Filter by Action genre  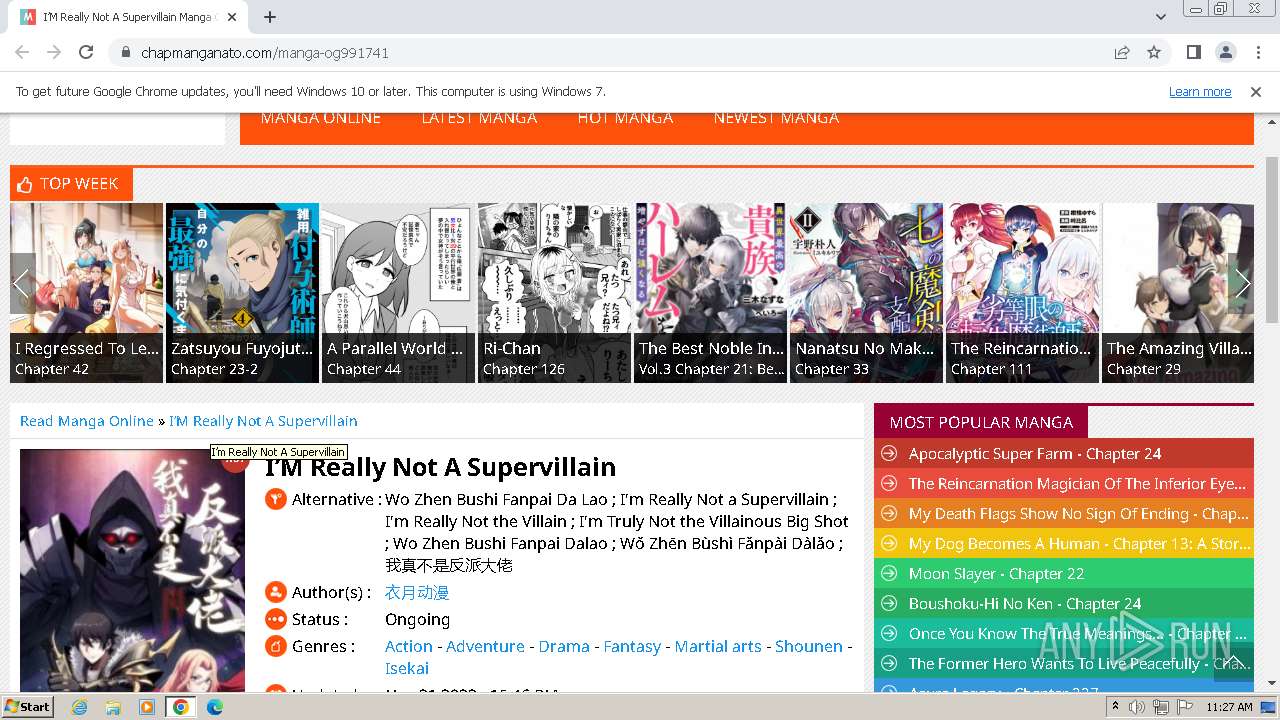coord(409,646)
